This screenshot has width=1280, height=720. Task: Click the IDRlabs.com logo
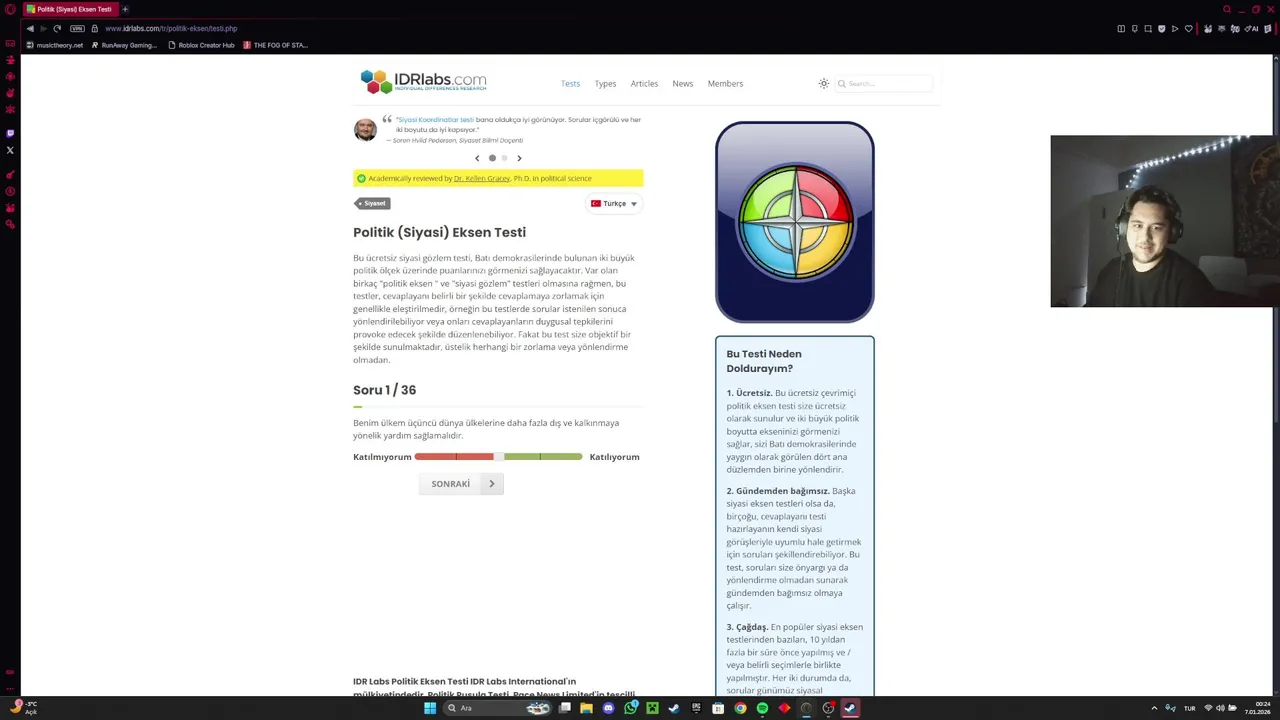tap(424, 81)
